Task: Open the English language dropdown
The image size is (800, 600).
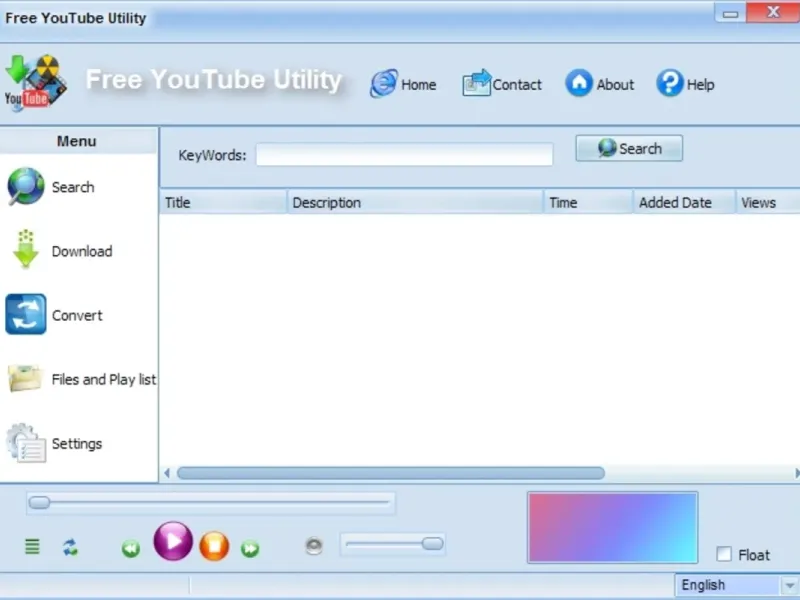Action: click(x=737, y=585)
